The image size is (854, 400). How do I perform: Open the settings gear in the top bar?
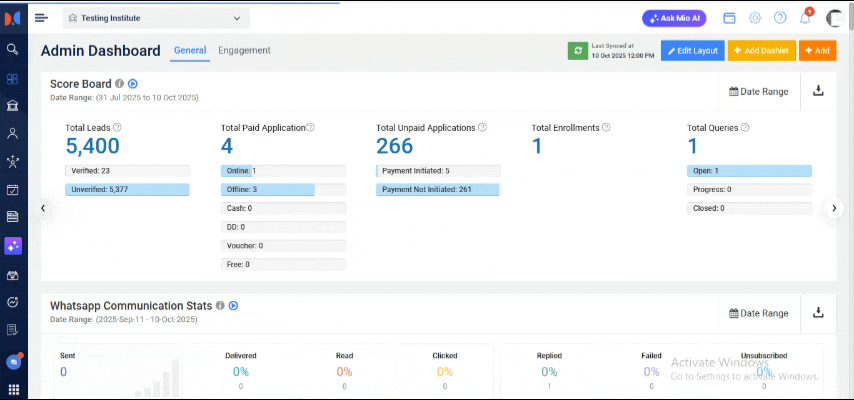click(755, 18)
